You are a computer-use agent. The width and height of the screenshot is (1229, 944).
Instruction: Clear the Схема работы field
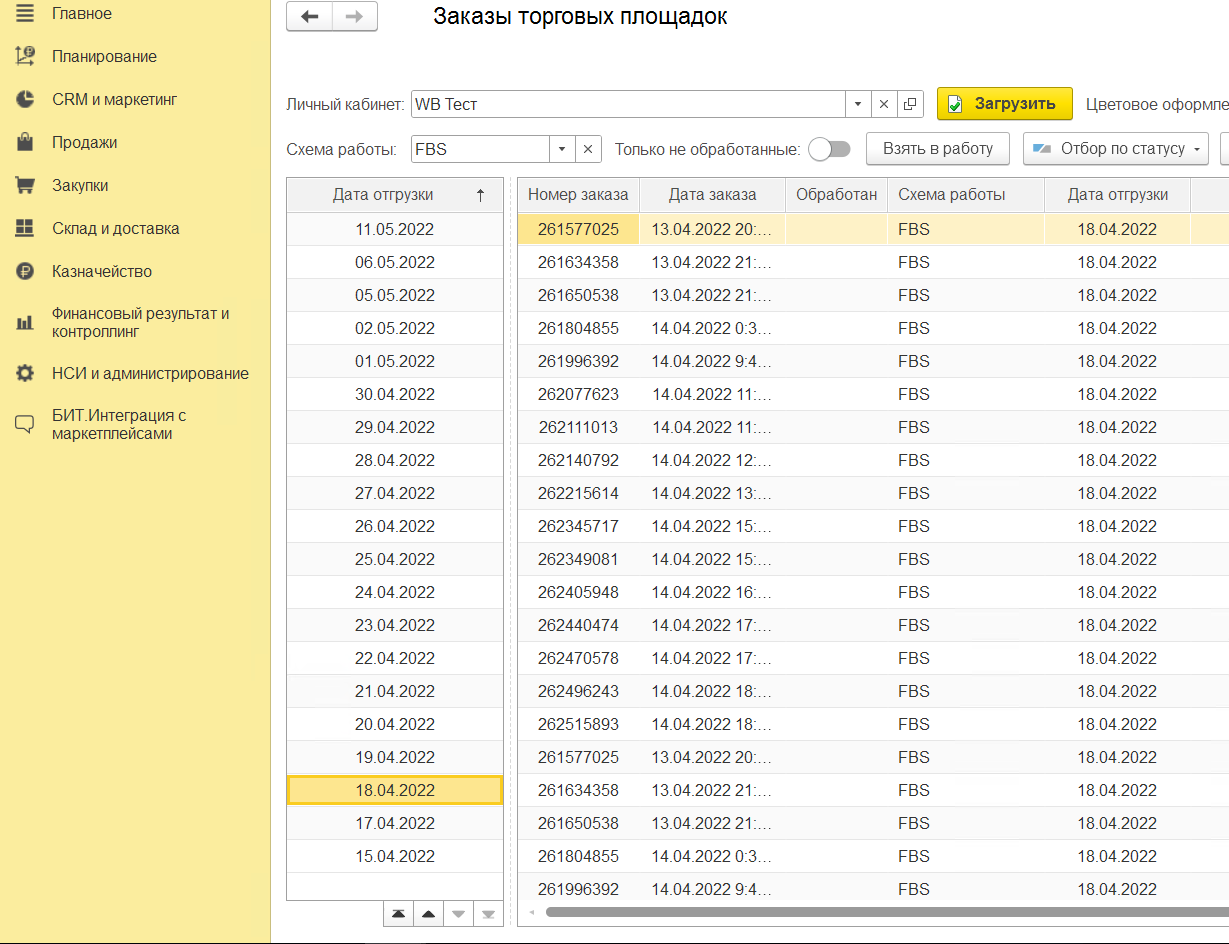click(x=588, y=149)
